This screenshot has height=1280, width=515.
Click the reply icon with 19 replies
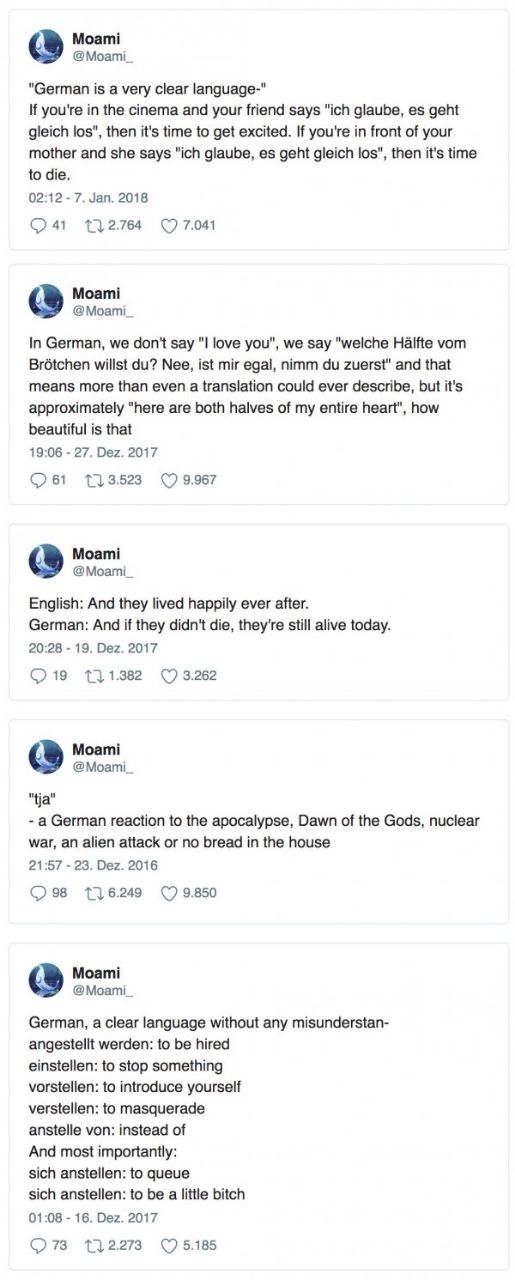click(38, 675)
